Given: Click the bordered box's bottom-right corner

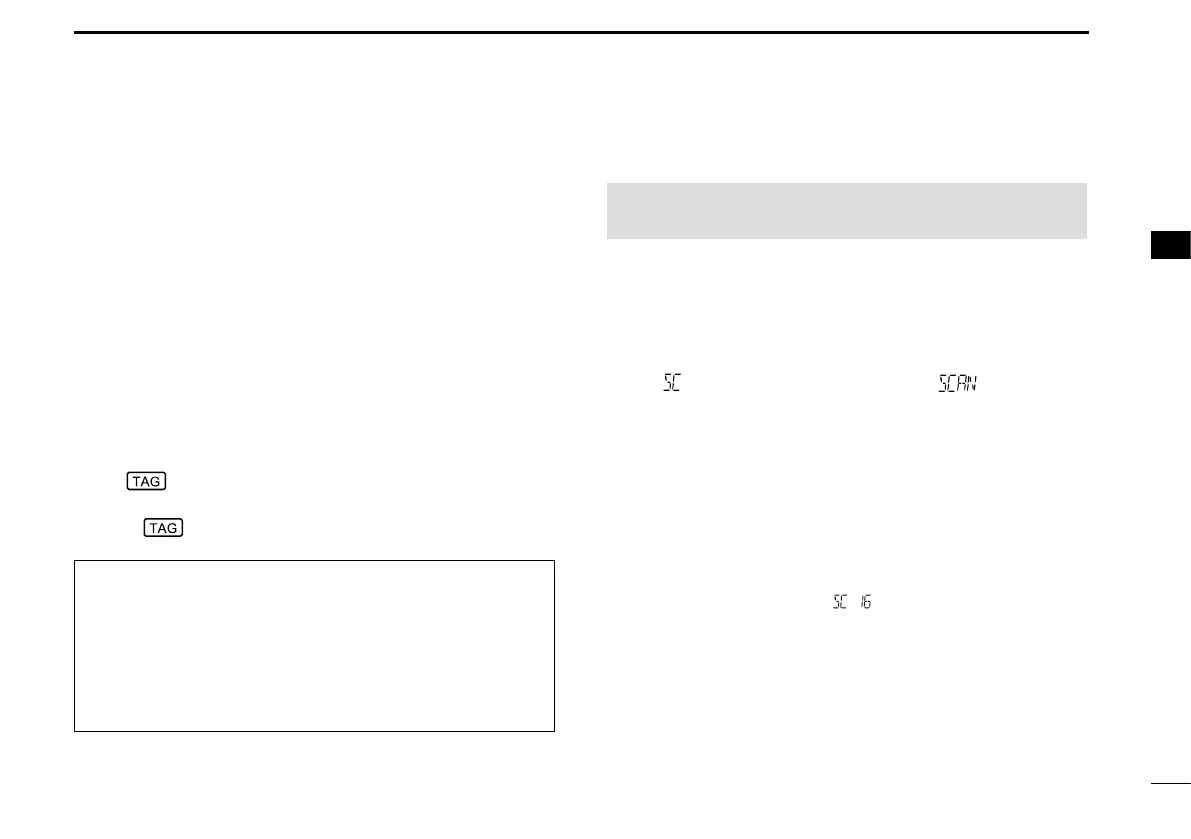Looking at the screenshot, I should (554, 731).
